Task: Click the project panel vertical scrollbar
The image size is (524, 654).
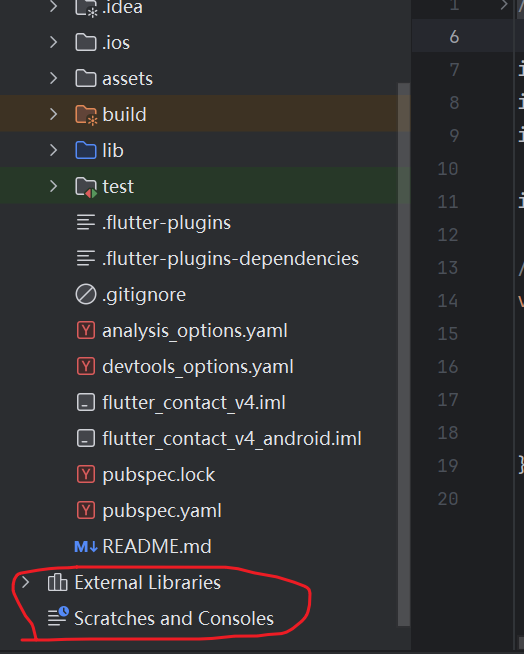Action: 403,355
